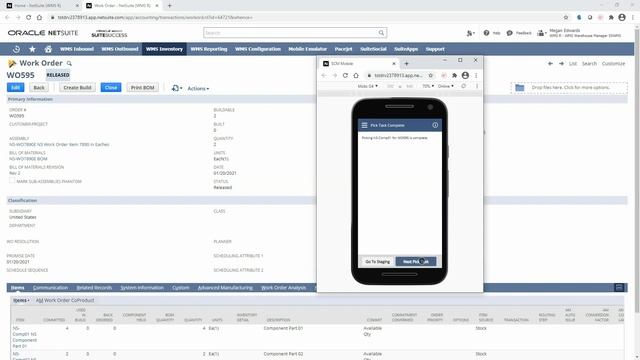Viewport: 640px width, 360px height.
Task: Open the Online throttling dropdown
Action: [x=445, y=86]
